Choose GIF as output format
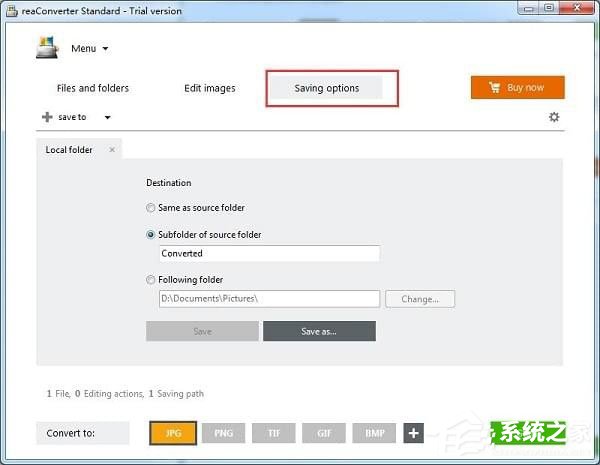The image size is (600, 465). 324,433
